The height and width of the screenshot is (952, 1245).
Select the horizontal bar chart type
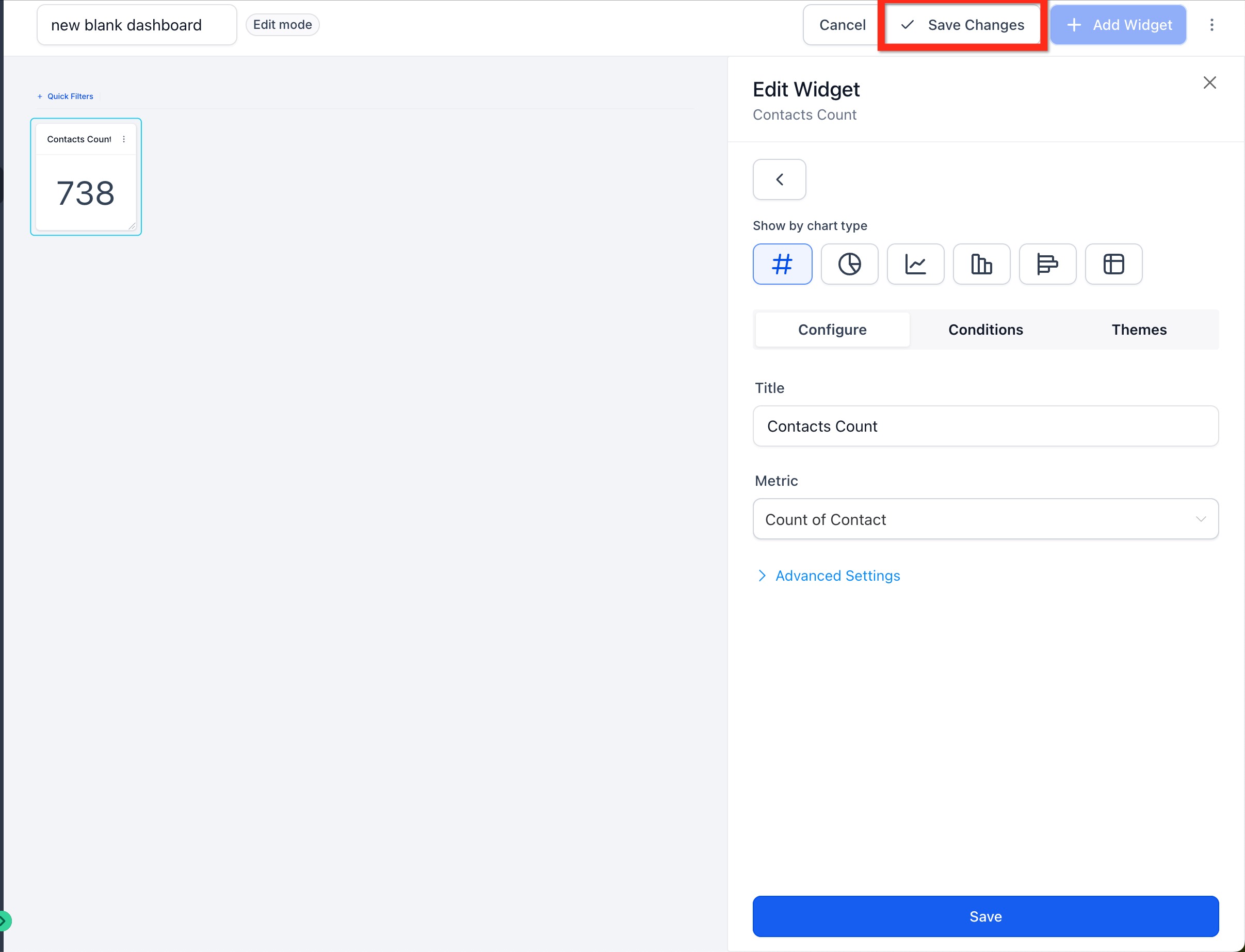(x=1046, y=264)
